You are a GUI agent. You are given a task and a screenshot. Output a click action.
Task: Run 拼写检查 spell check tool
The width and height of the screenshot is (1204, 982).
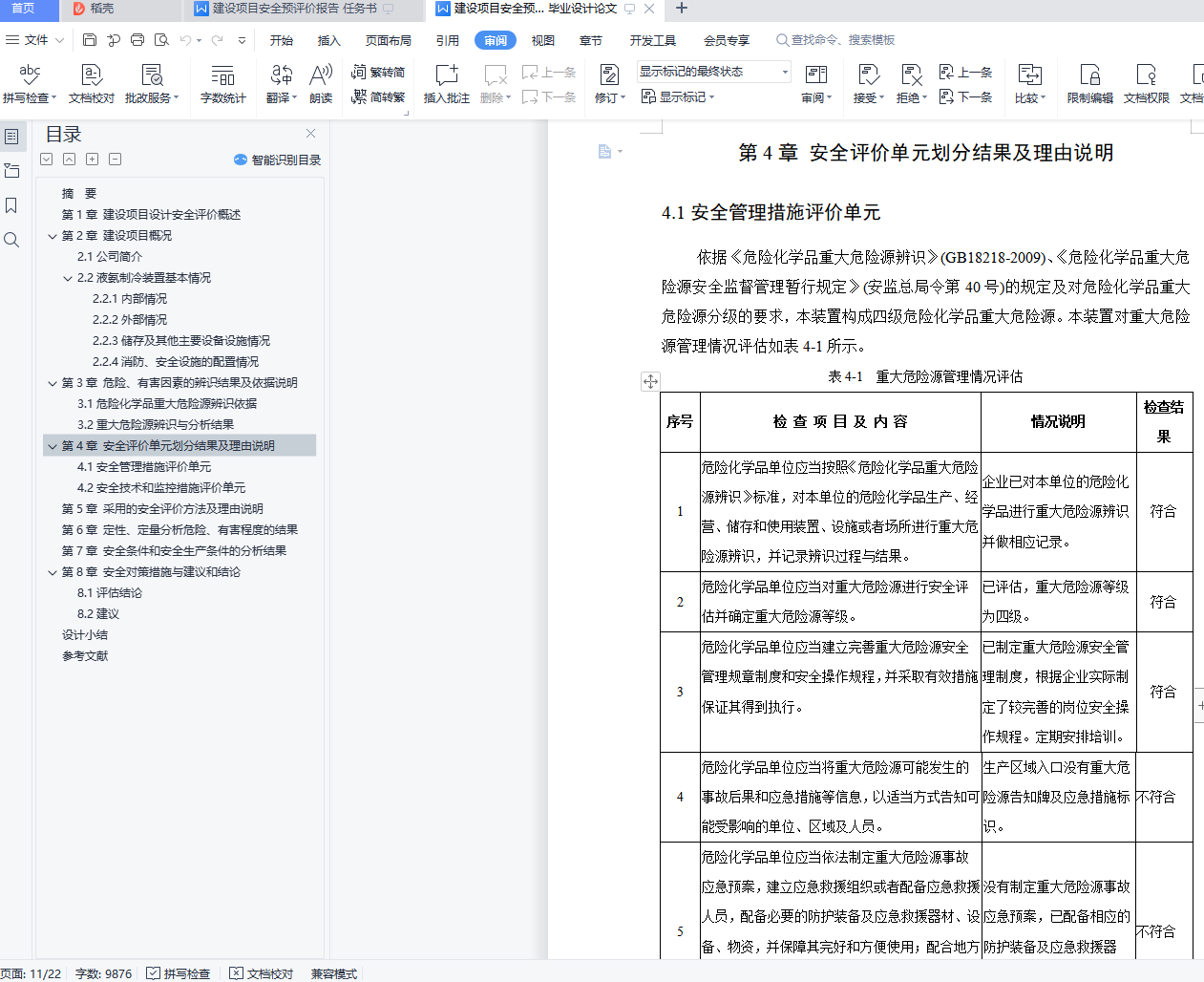30,84
